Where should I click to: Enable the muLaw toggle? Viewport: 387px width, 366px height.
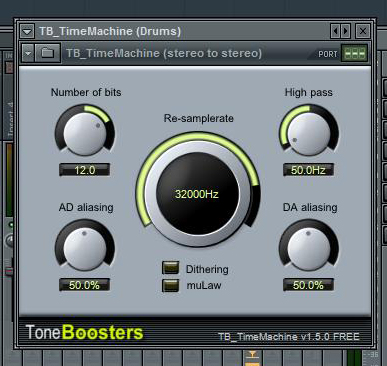click(170, 285)
